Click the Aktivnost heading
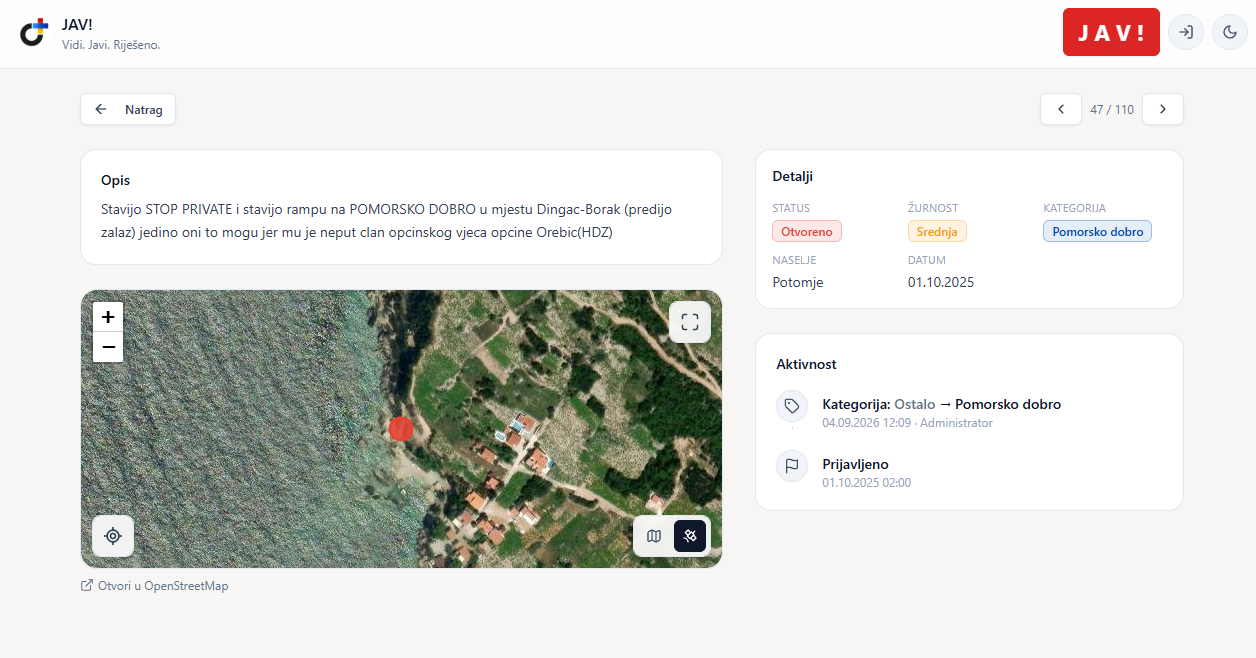This screenshot has width=1256, height=658. pos(806,364)
